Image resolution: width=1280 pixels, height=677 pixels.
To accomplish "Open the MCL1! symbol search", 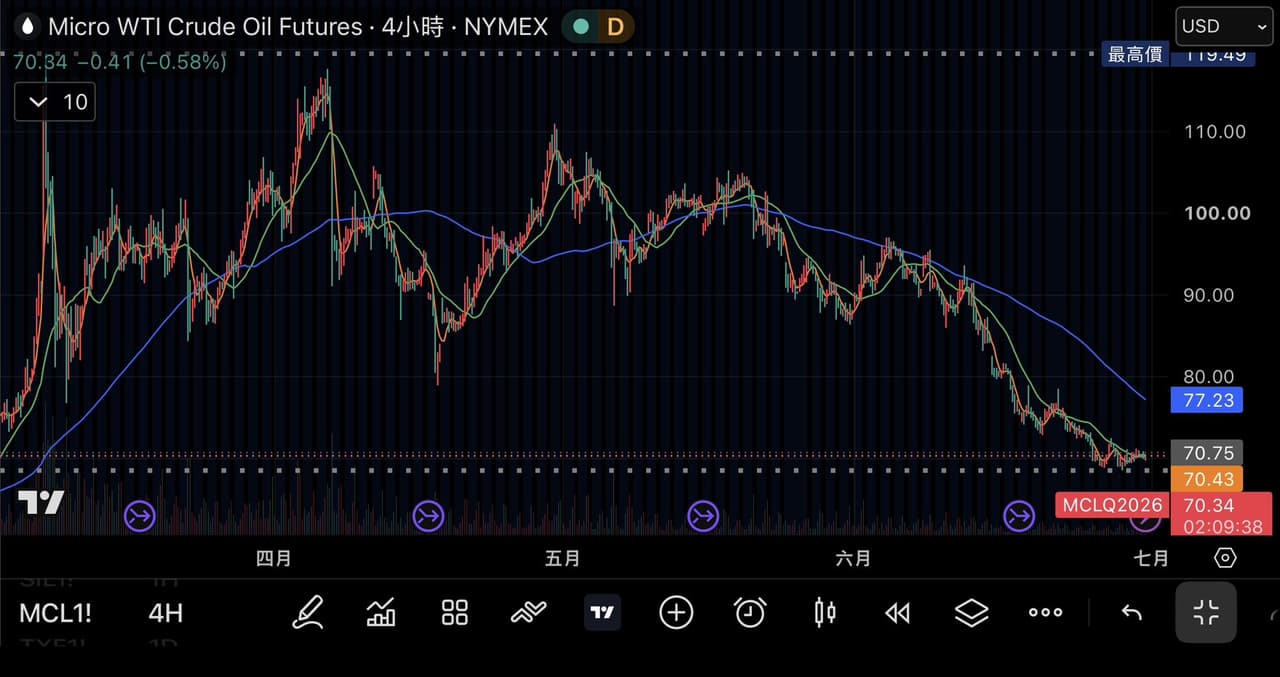I will (x=55, y=613).
